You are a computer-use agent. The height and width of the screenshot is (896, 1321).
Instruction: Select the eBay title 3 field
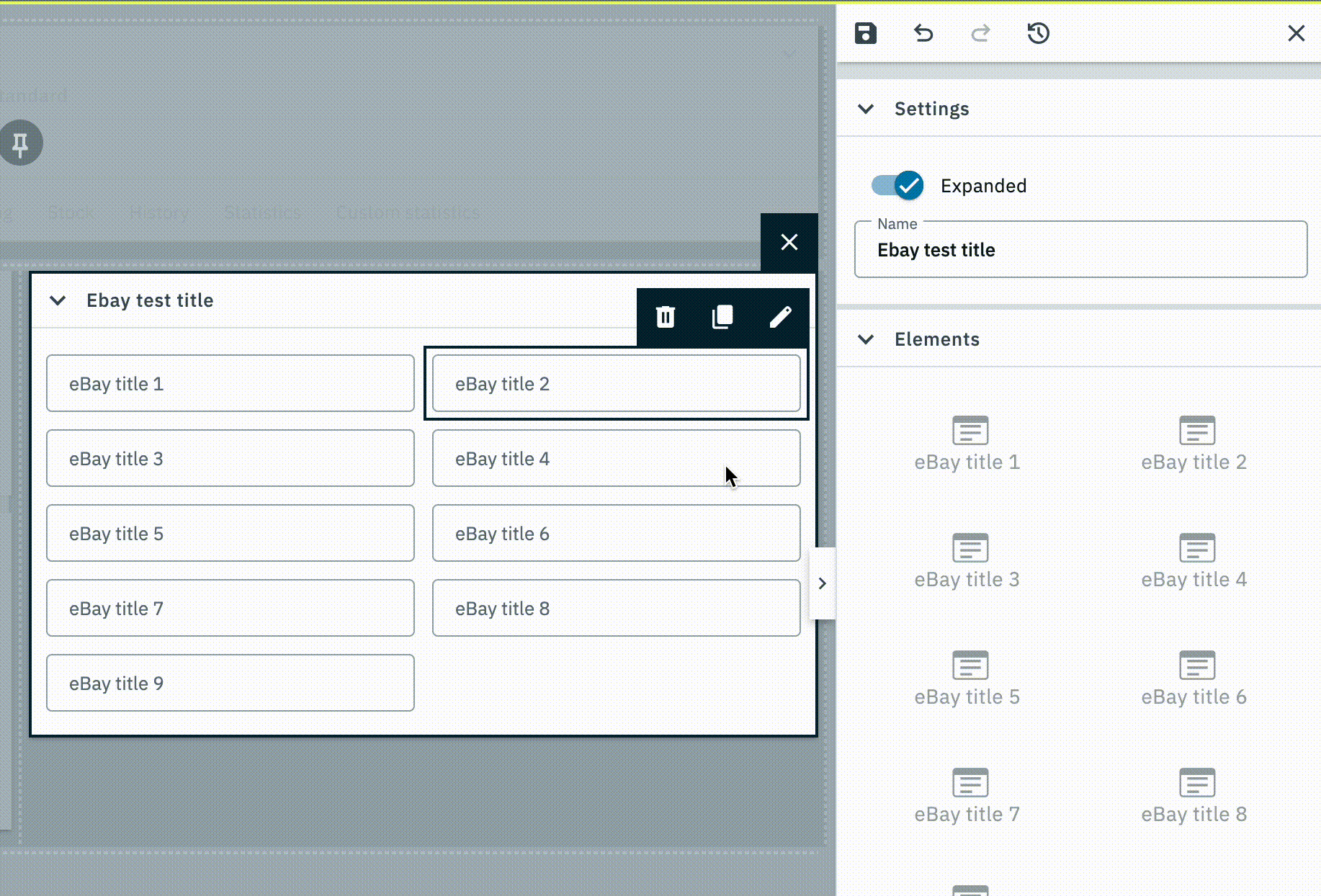coord(230,458)
